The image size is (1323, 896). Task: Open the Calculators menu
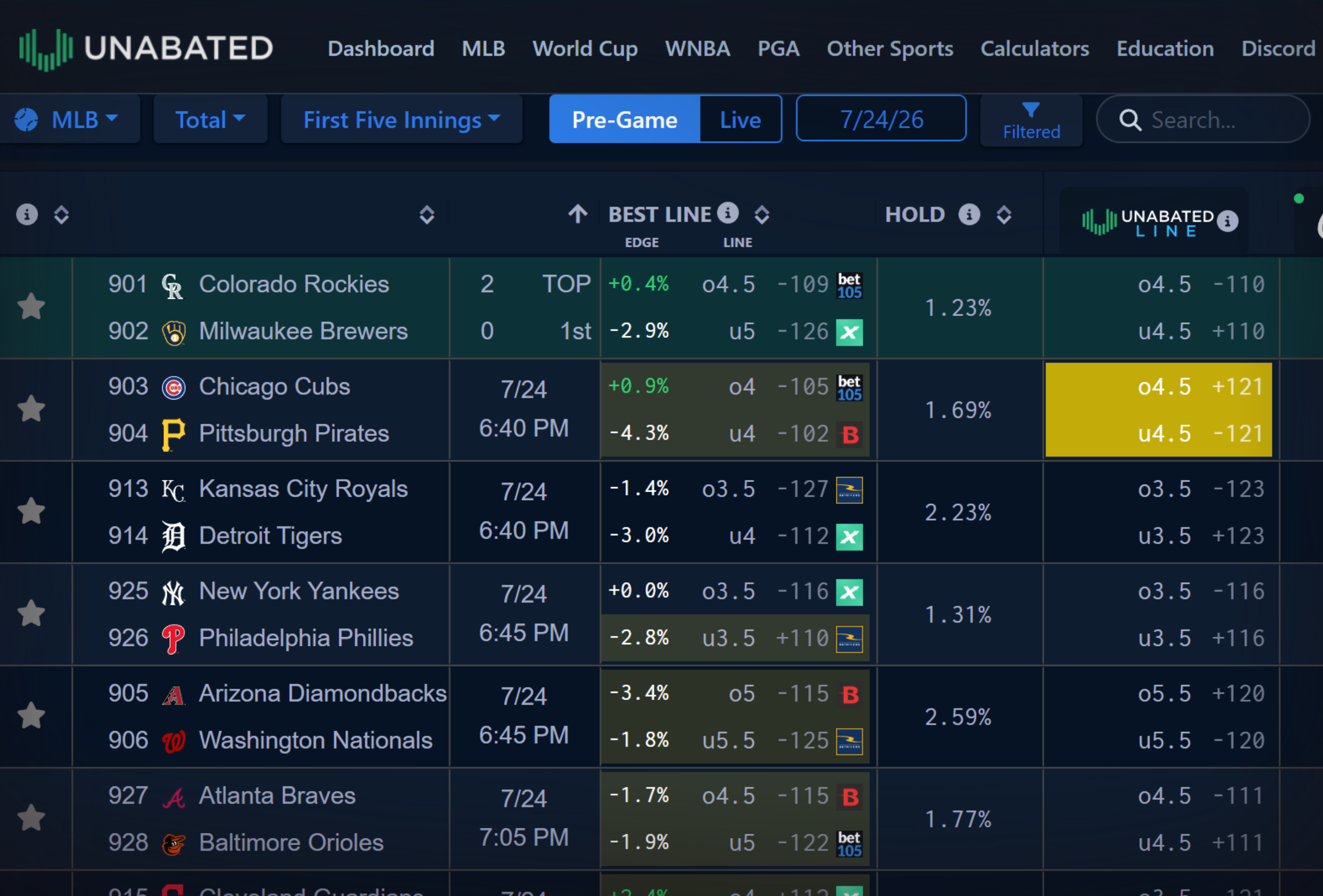coord(1034,48)
